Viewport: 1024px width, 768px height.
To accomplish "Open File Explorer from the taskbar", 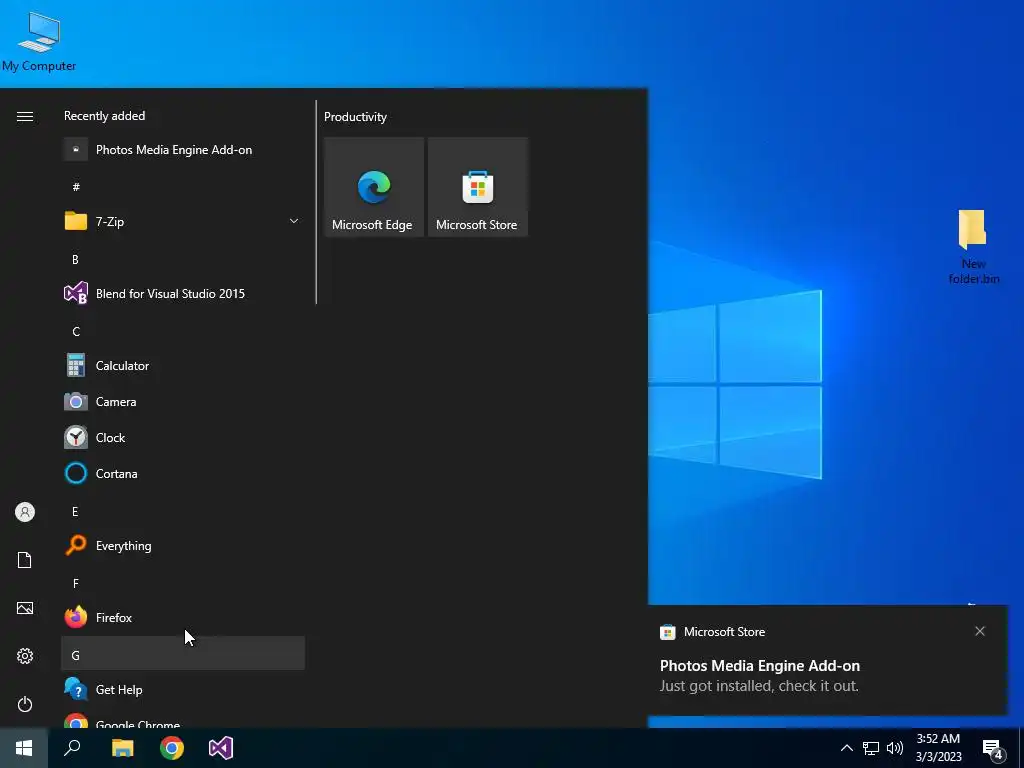I will tap(122, 748).
